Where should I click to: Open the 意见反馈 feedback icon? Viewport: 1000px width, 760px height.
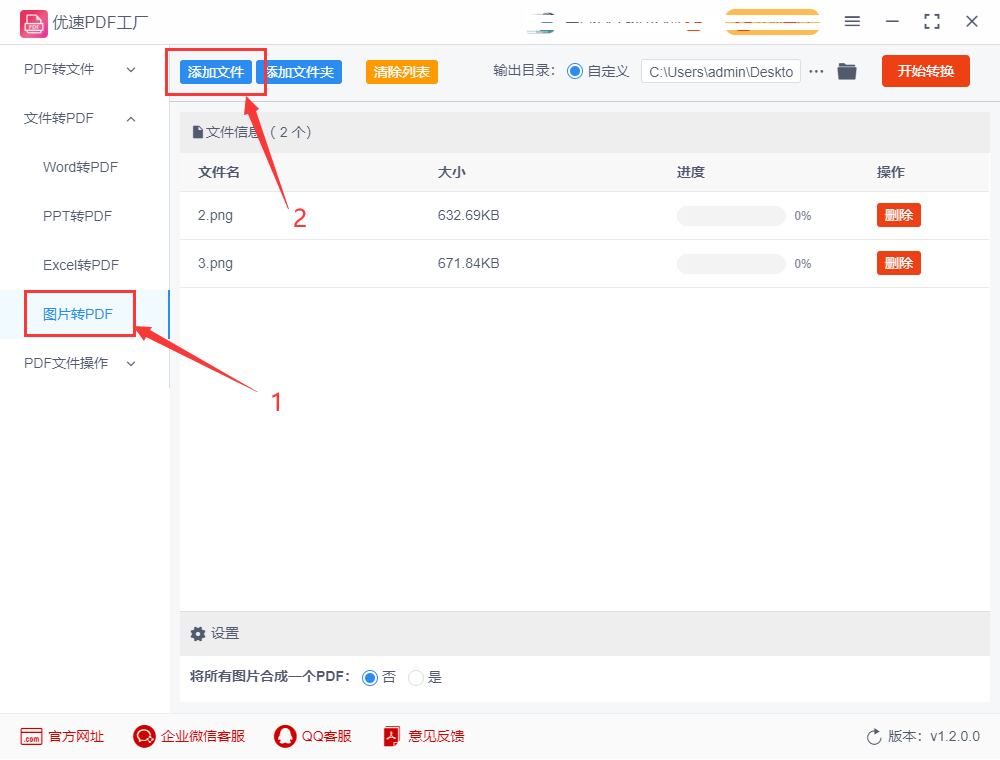point(392,736)
